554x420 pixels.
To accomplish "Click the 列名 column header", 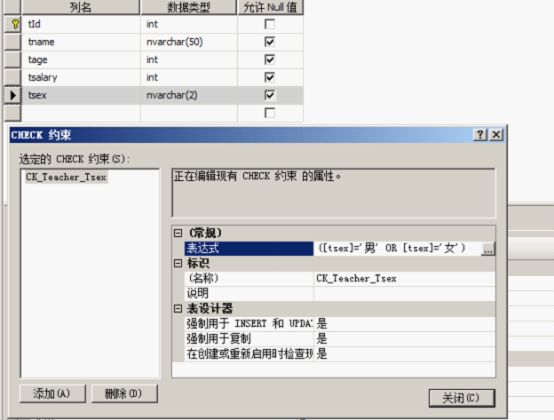I will pos(81,7).
